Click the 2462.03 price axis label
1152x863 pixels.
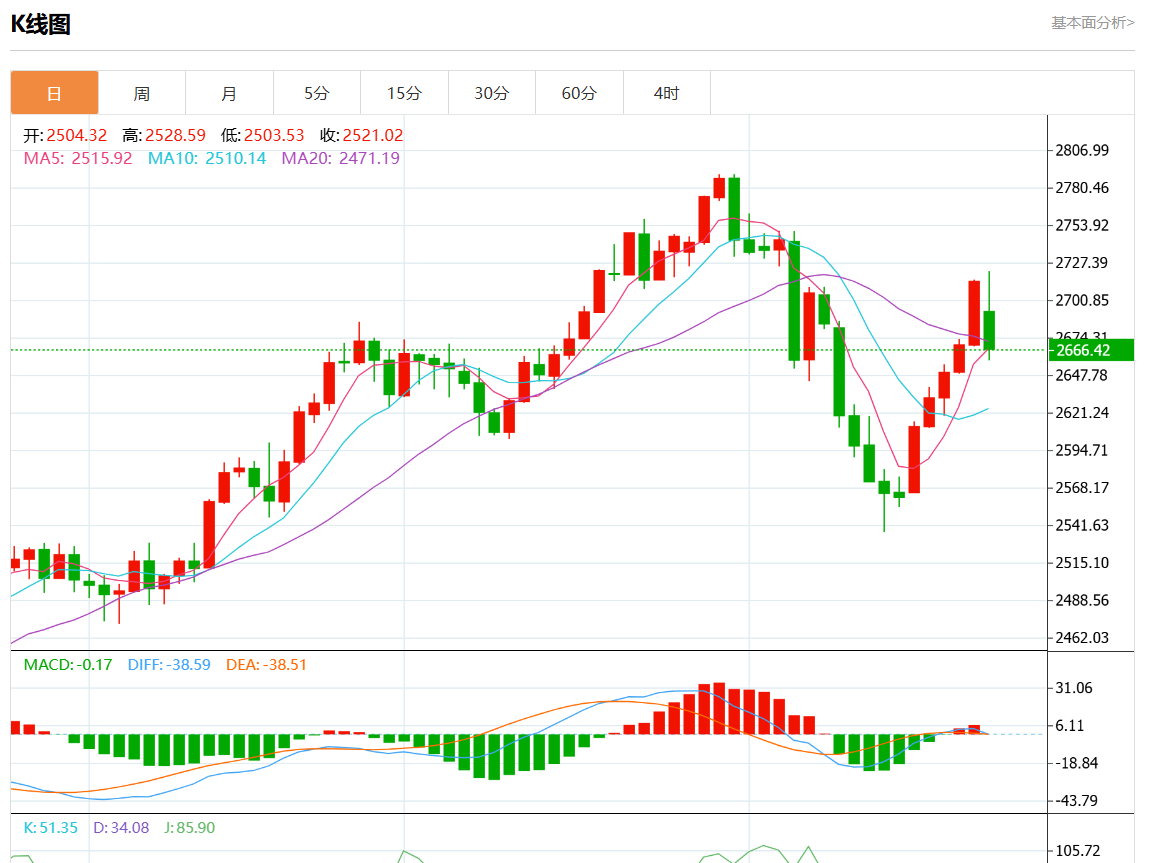click(x=1082, y=638)
